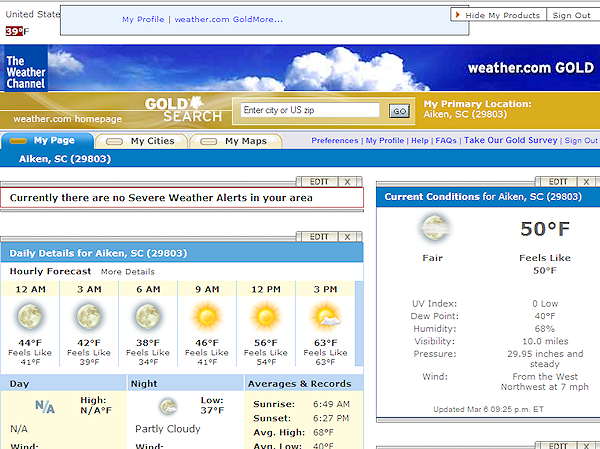Go to weather.com homepage link
600x449 pixels.
[67, 119]
